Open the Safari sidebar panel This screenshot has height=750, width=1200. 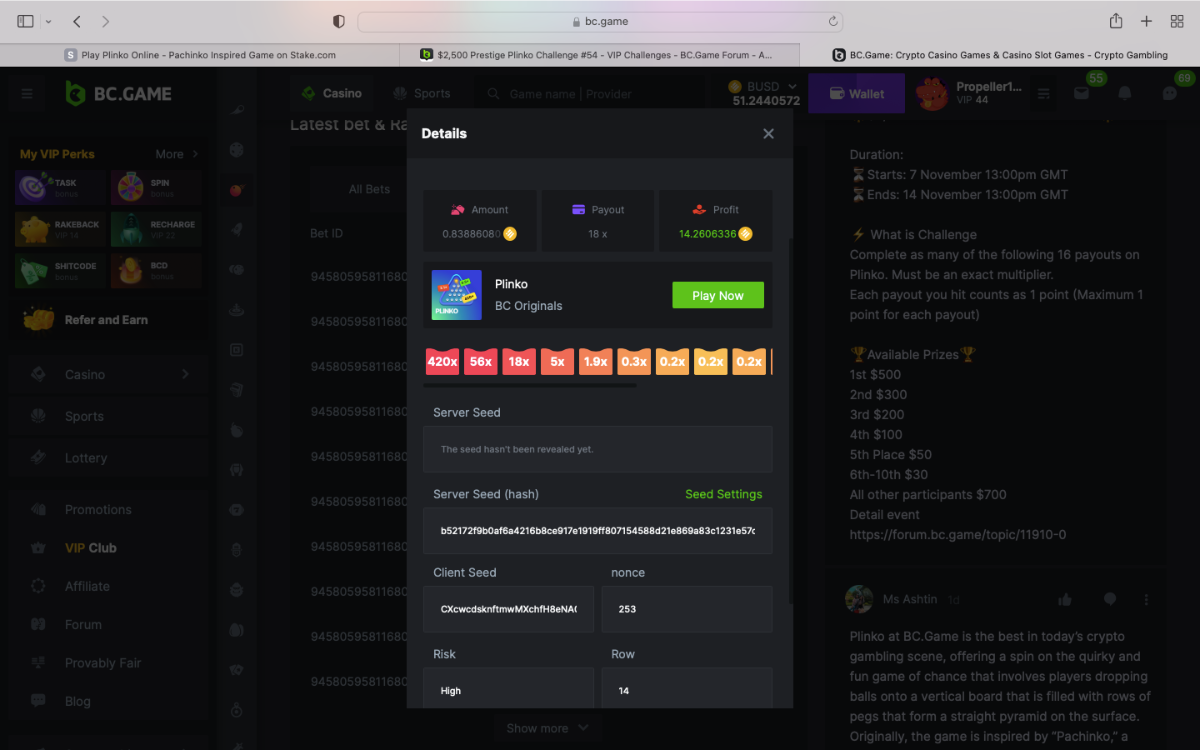(x=26, y=21)
